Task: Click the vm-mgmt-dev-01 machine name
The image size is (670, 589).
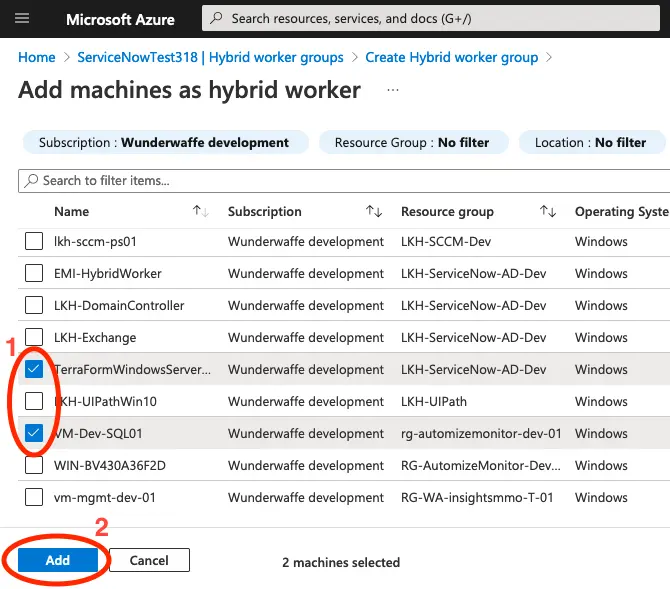Action: [105, 498]
